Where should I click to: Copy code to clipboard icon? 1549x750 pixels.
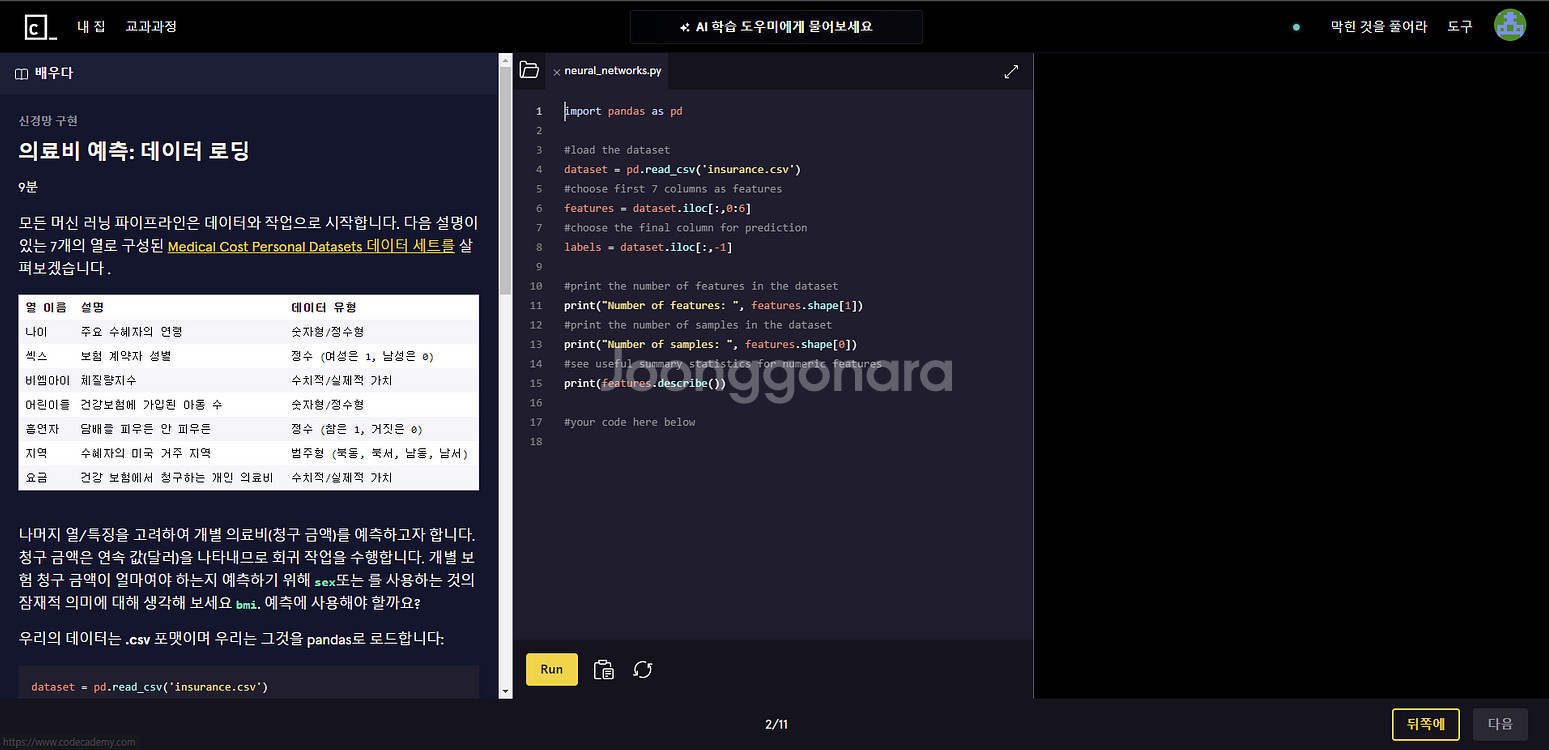click(603, 670)
